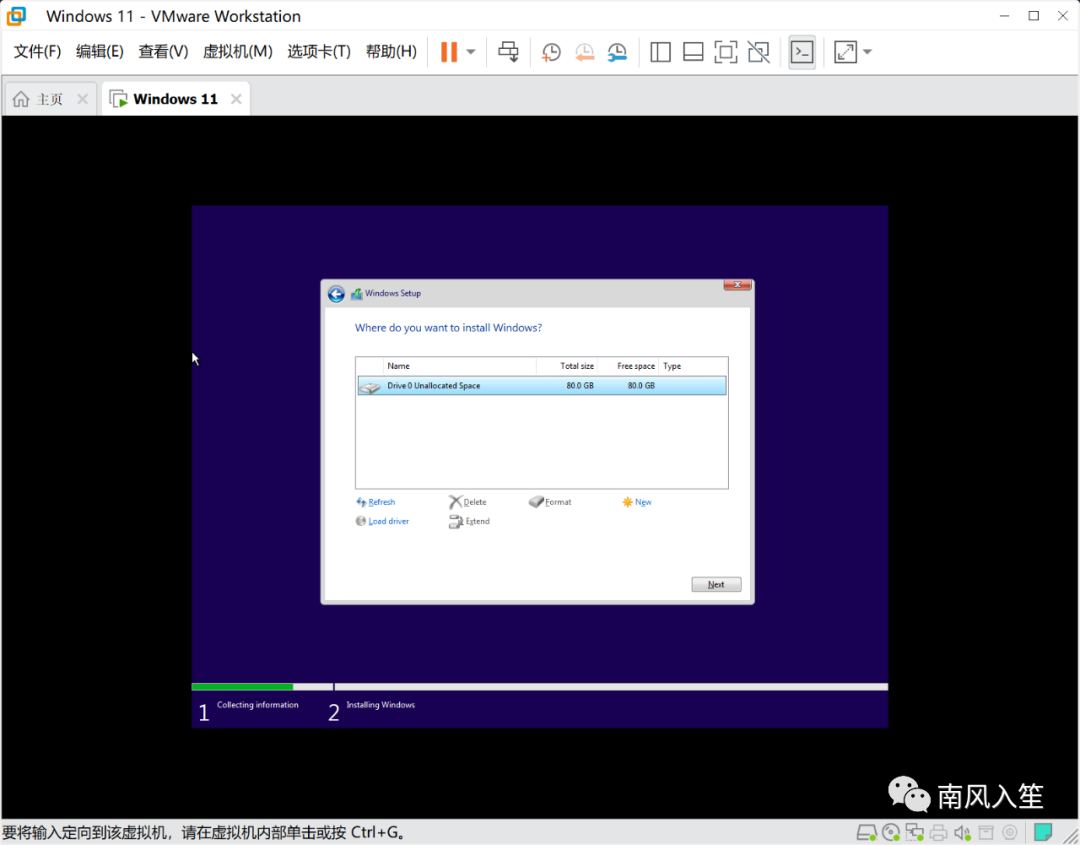1080x845 pixels.
Task: Click the webcam device status icon
Action: [1010, 833]
